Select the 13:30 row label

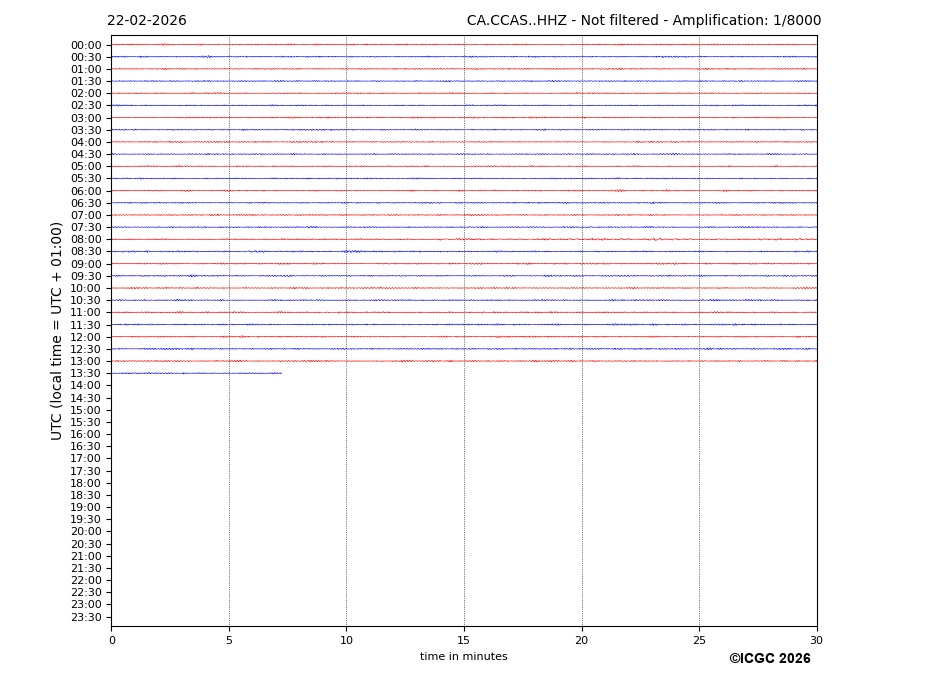pyautogui.click(x=86, y=374)
